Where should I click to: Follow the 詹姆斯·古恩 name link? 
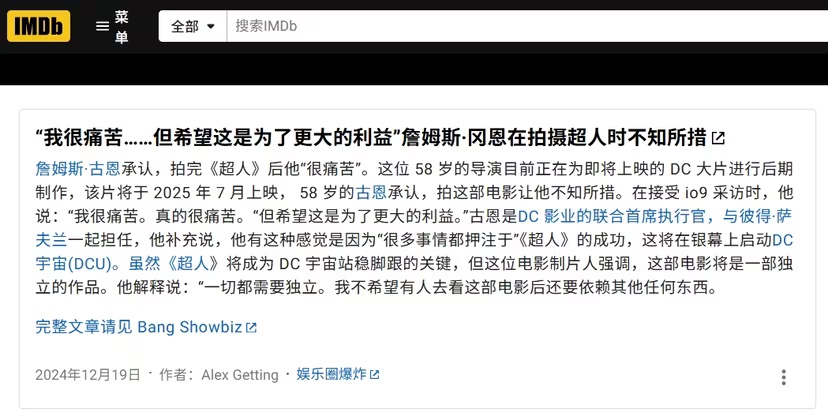pos(78,169)
